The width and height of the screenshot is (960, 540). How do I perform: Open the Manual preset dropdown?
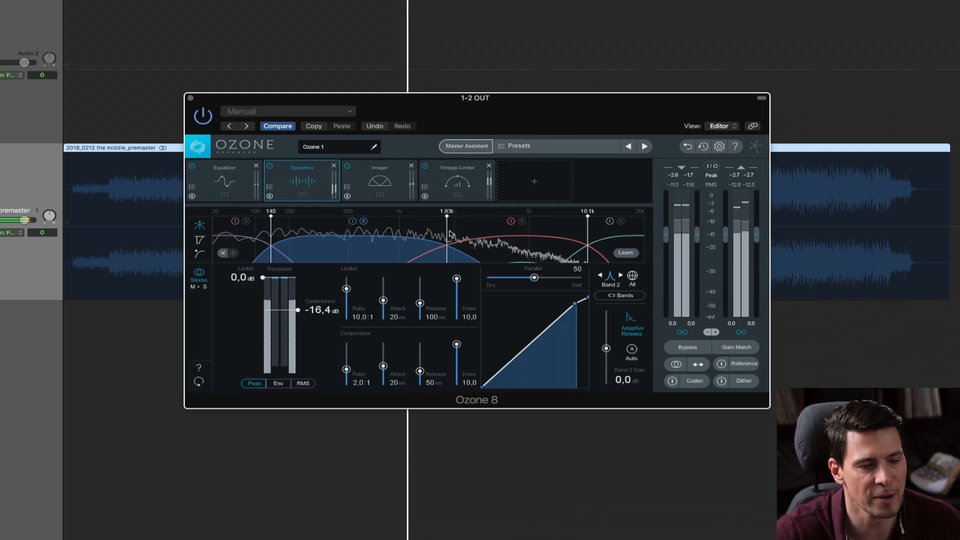click(287, 111)
